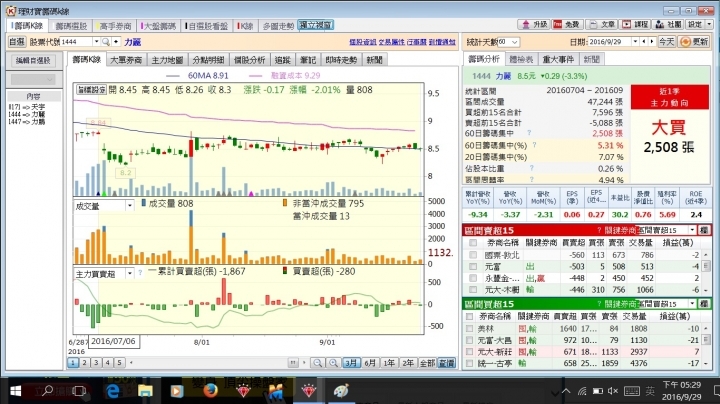
Task: Launch Microsoft Edge from taskbar
Action: point(112,391)
